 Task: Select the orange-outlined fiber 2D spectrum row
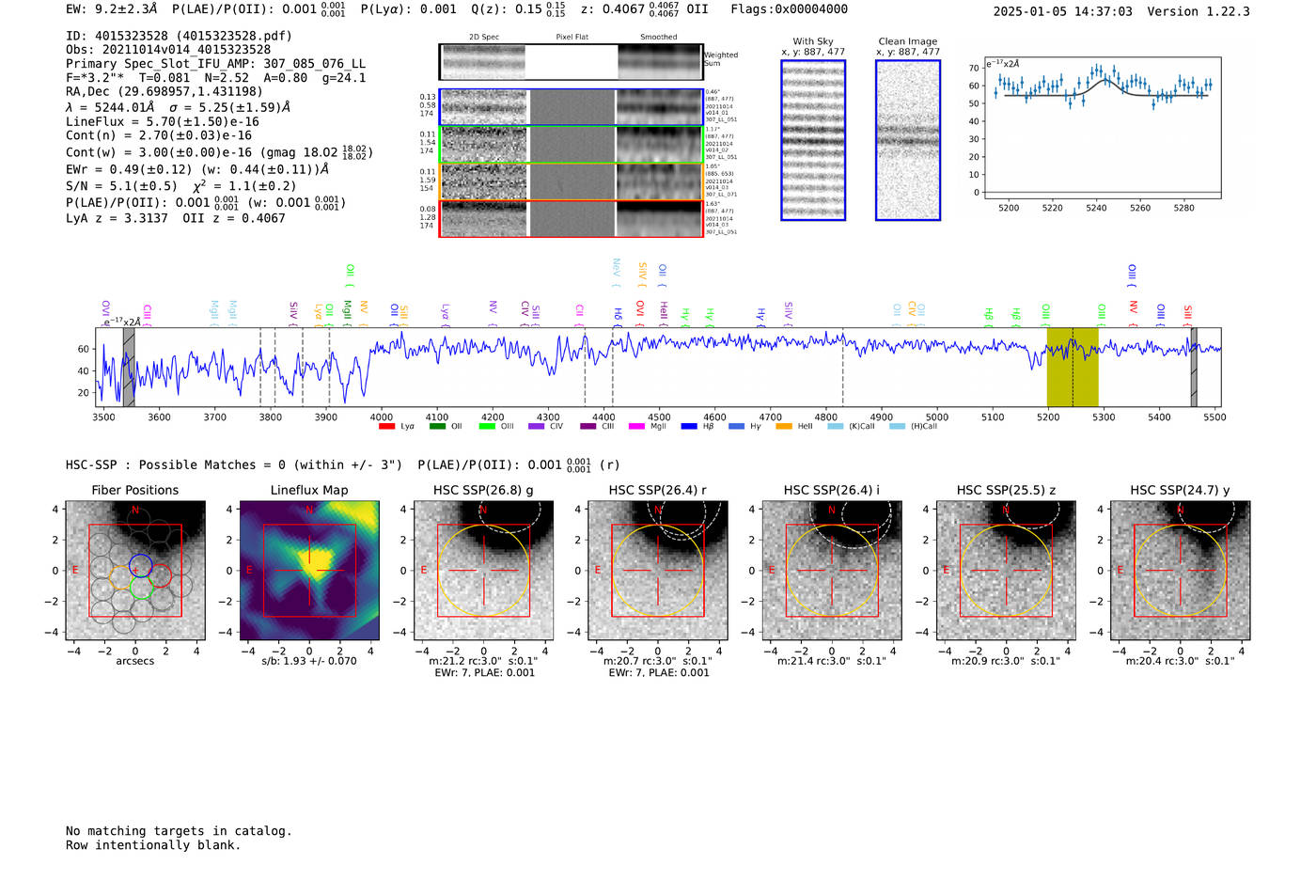(x=572, y=181)
